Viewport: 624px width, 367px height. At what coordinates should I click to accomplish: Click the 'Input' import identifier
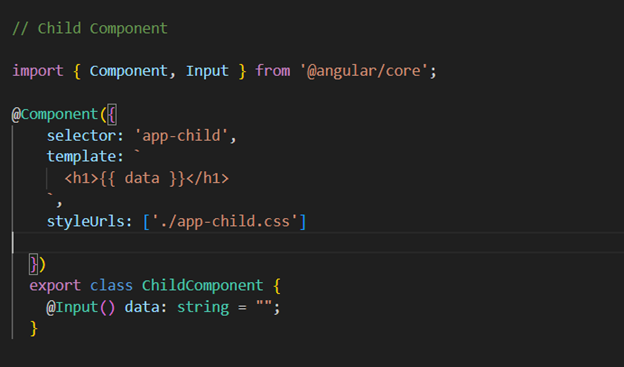point(207,71)
